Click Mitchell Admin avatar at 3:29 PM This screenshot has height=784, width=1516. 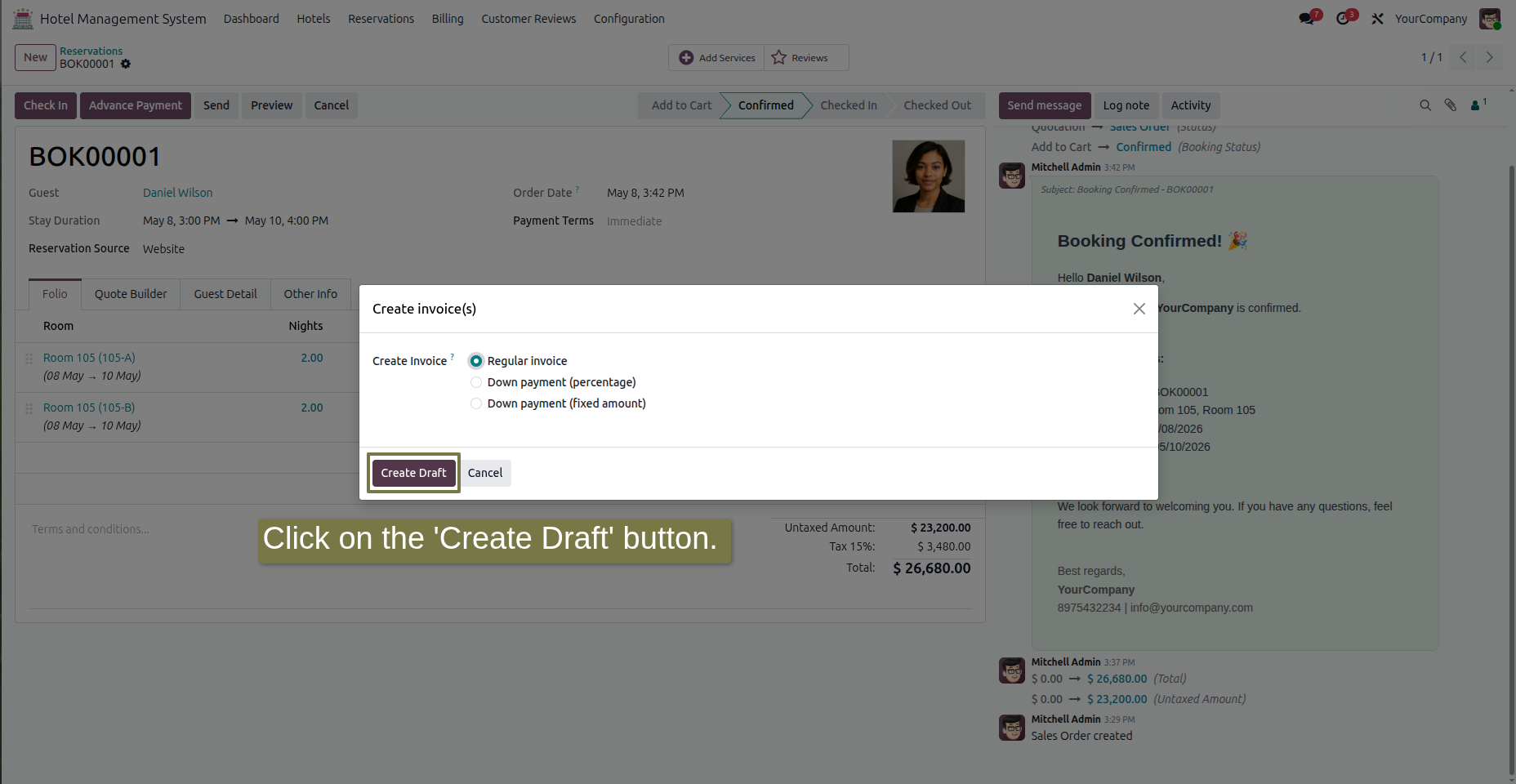tap(1012, 728)
